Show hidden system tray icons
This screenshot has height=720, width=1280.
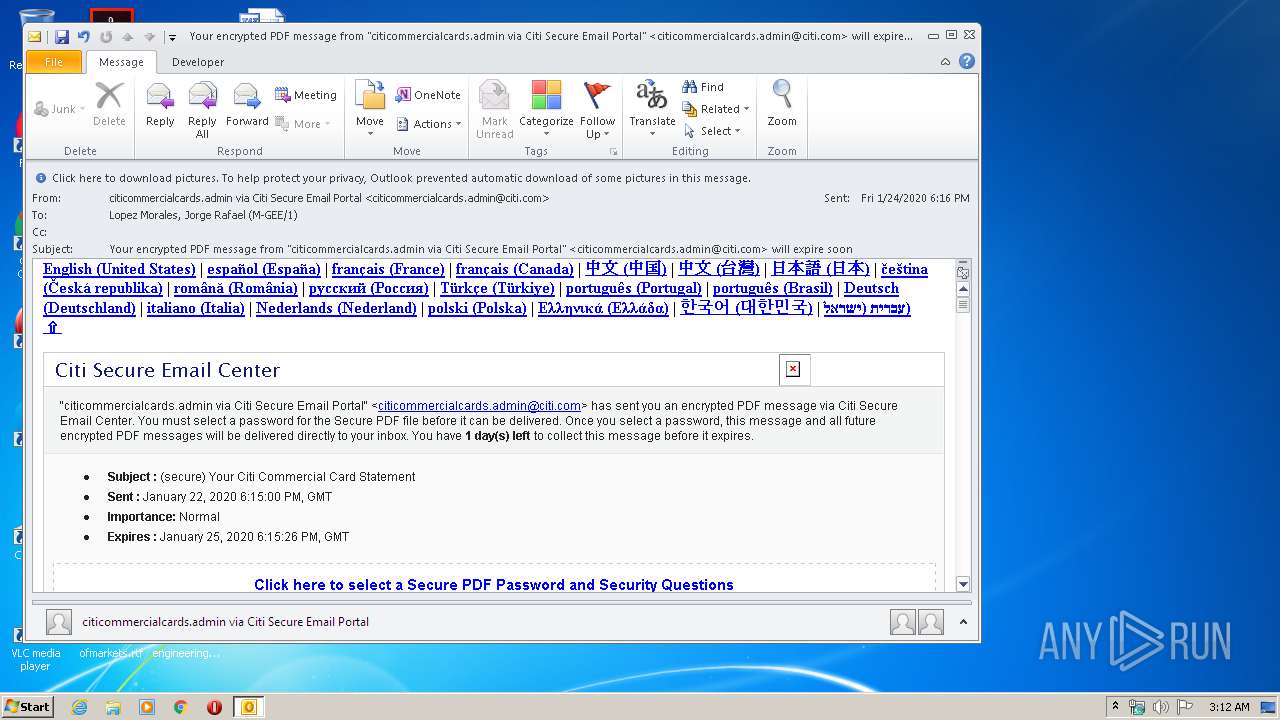[1115, 707]
